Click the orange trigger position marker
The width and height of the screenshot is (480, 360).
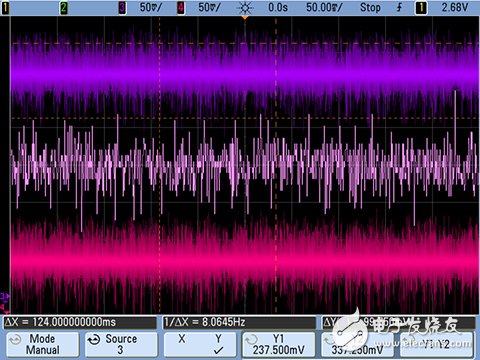tap(245, 17)
